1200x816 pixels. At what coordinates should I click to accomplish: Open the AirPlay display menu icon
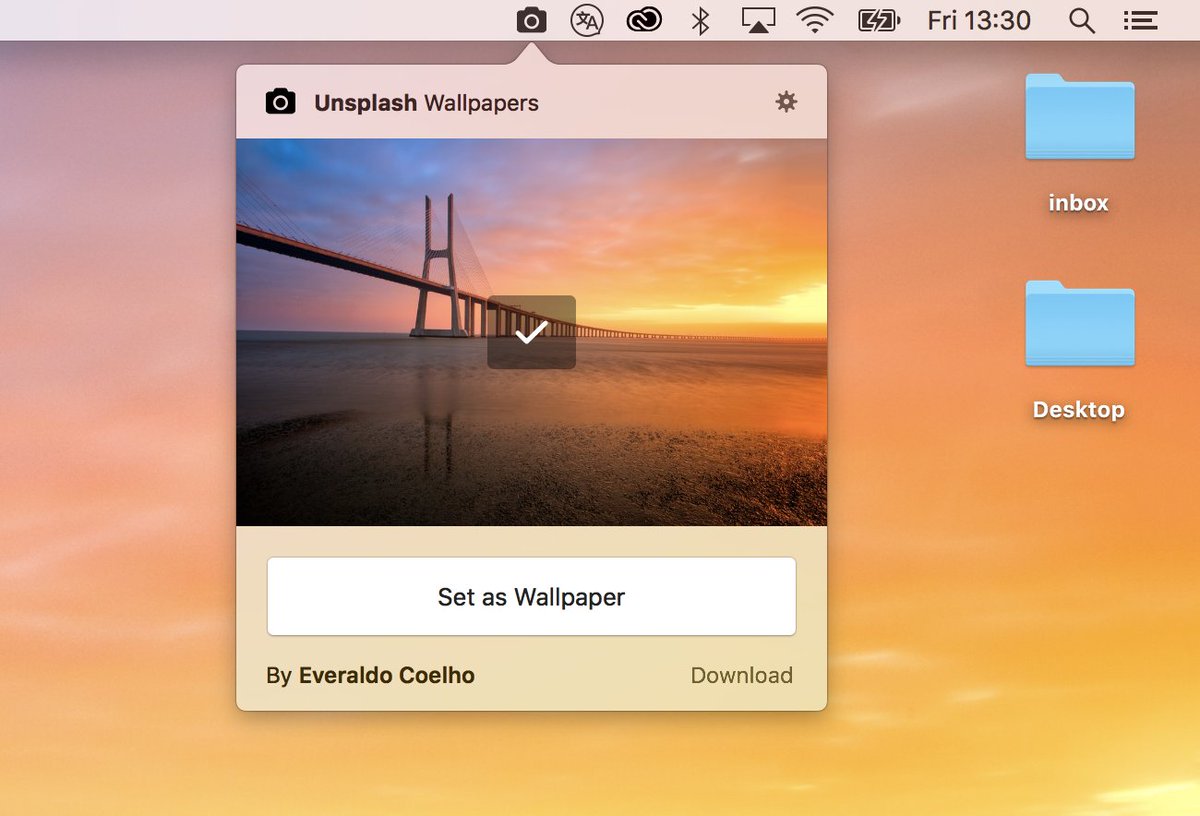(758, 20)
